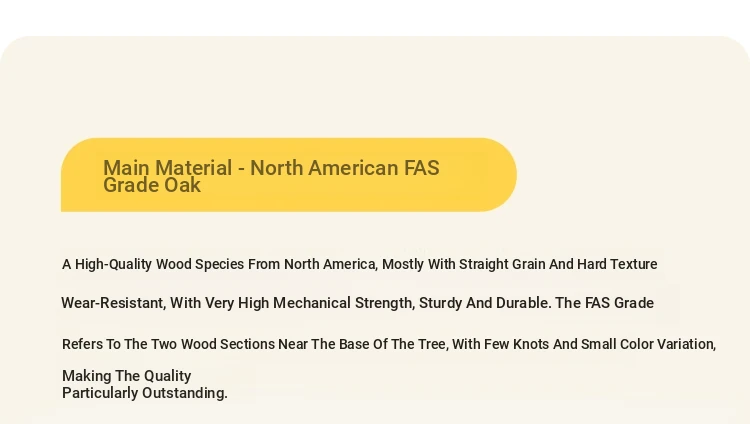
Task: Click the words "Mechanical Strength" in the second line
Action: (x=343, y=303)
